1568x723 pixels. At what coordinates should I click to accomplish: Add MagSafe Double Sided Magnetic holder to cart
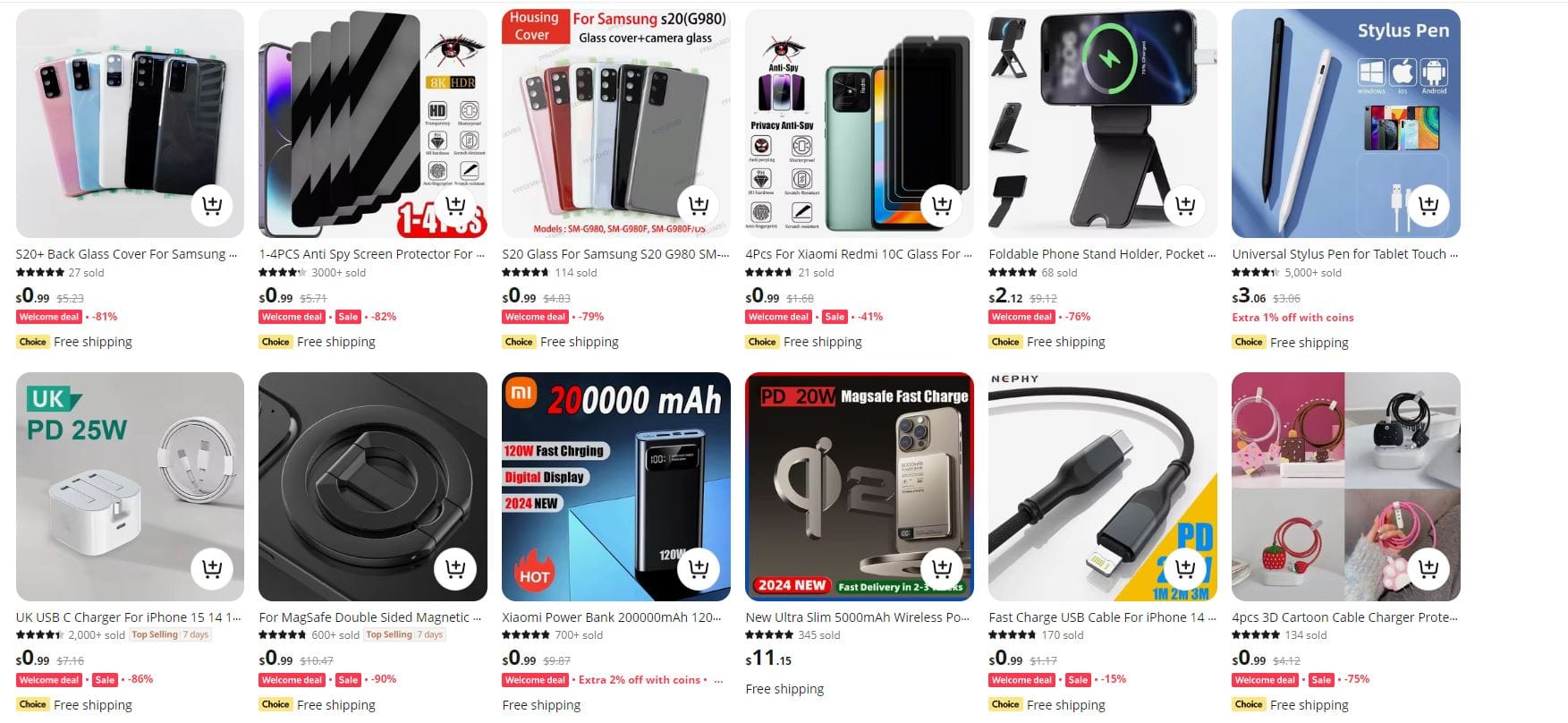click(x=455, y=568)
